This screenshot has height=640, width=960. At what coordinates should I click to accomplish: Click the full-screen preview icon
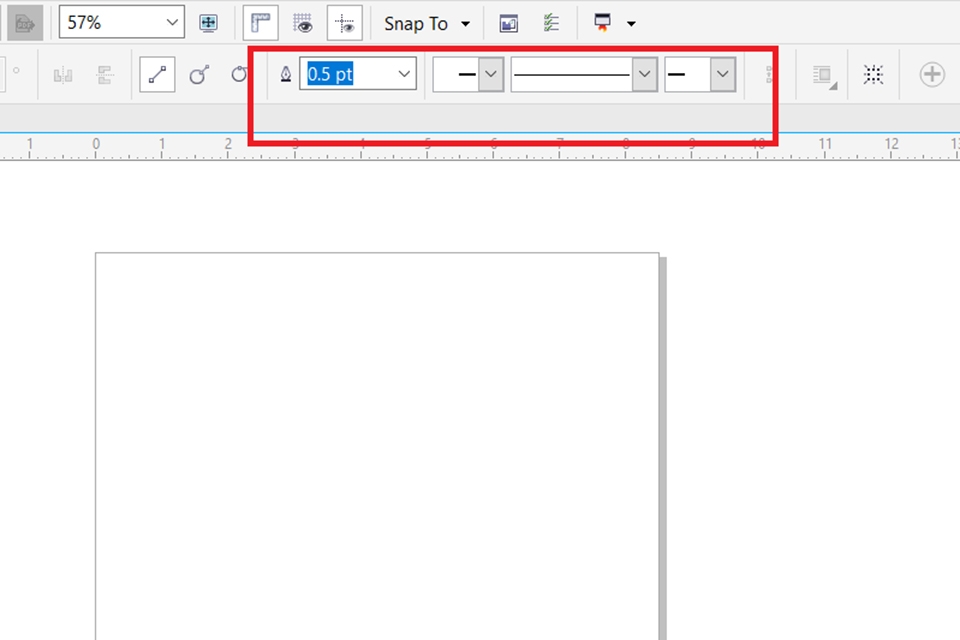coord(208,23)
